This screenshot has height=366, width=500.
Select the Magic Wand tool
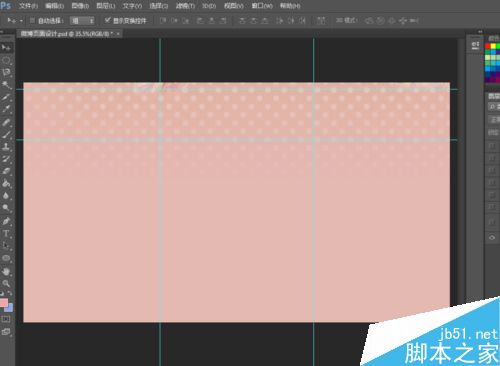click(x=6, y=85)
